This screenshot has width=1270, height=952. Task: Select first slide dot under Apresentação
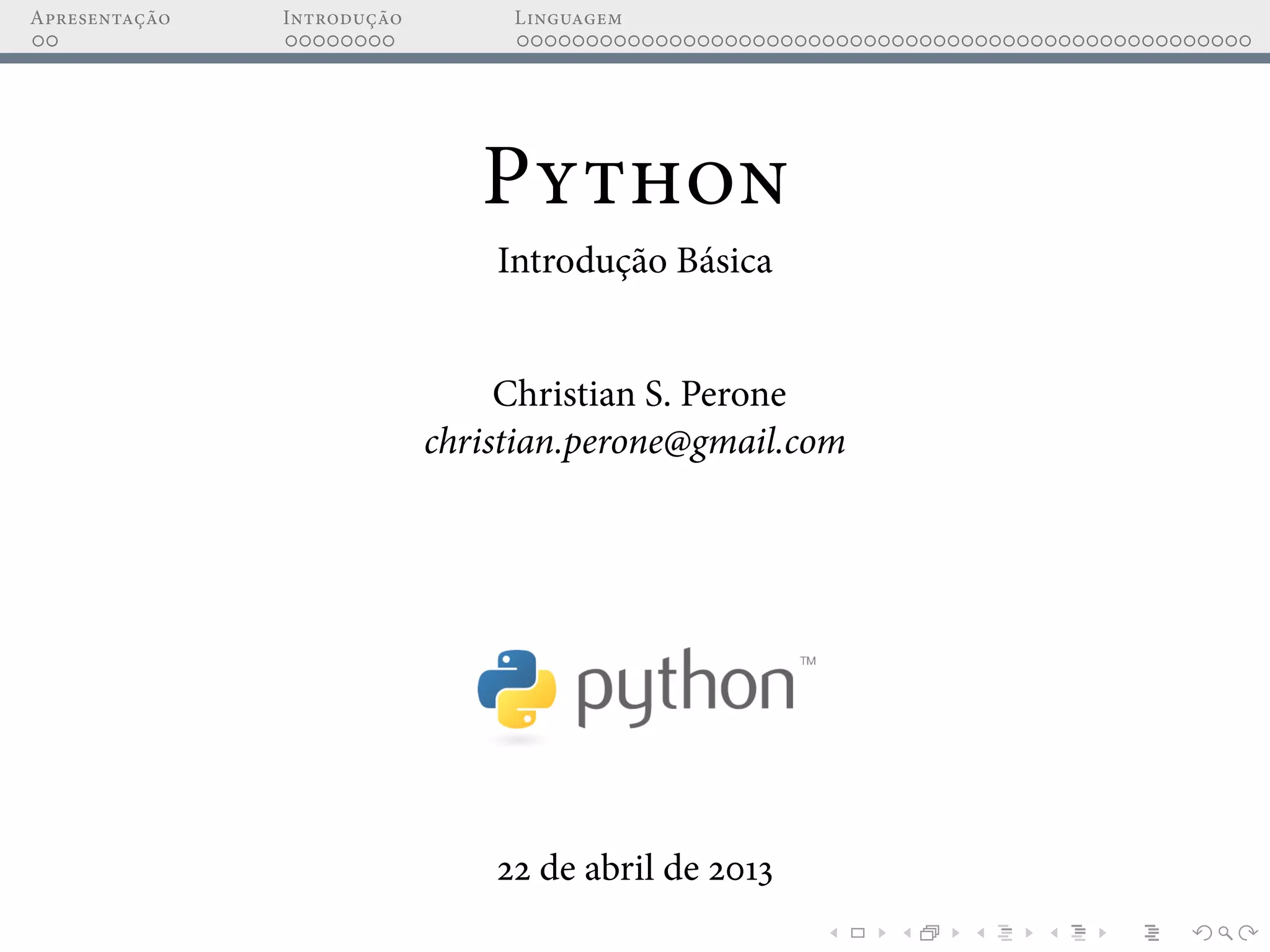pos(38,41)
